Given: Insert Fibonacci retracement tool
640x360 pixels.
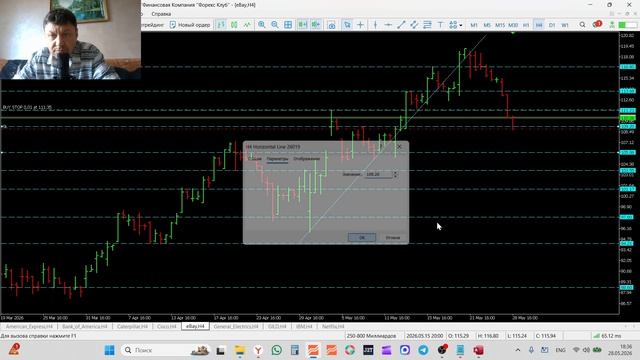Looking at the screenshot, I should click(x=427, y=25).
